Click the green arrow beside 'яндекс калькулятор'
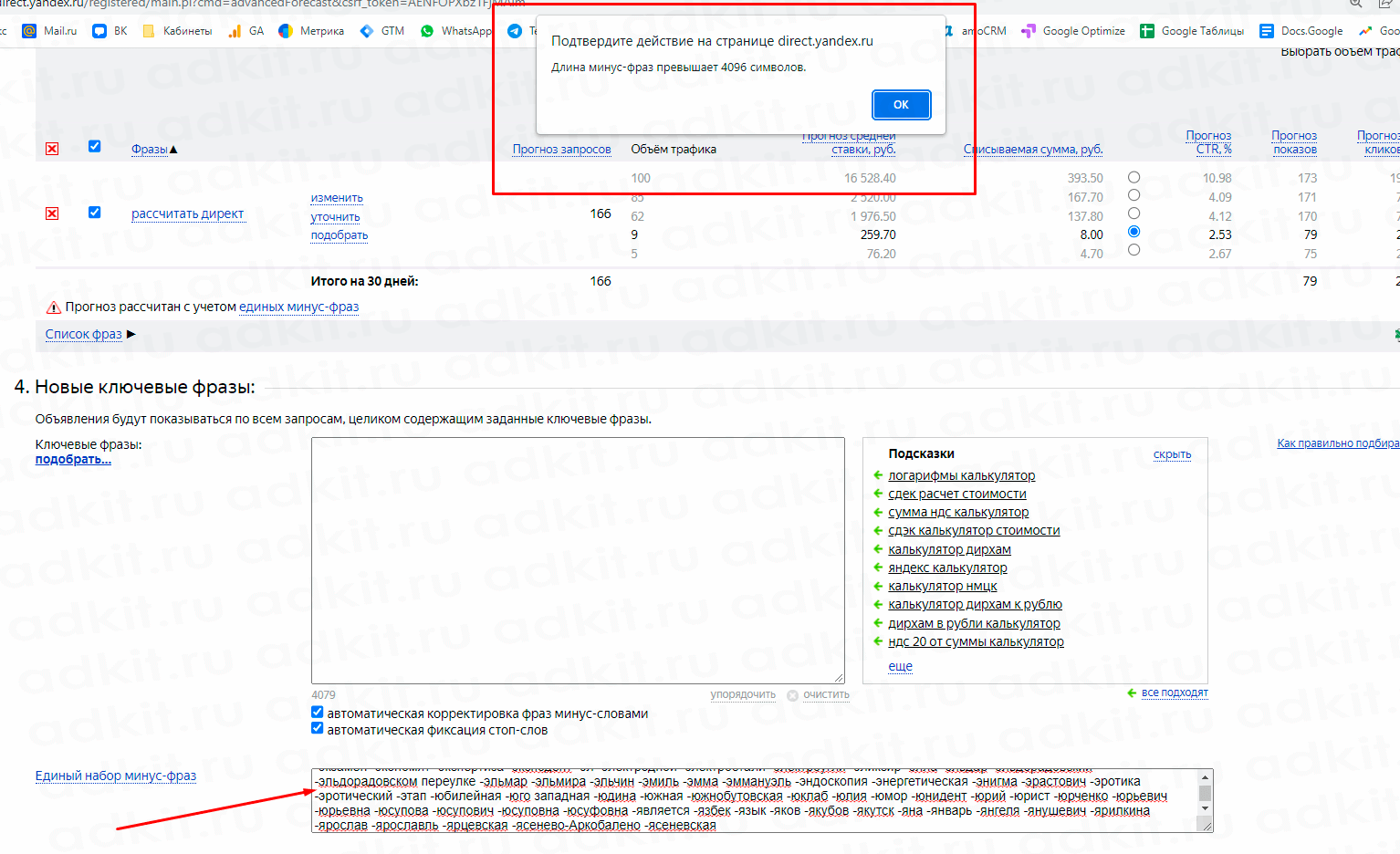The height and width of the screenshot is (854, 1400). [x=878, y=568]
